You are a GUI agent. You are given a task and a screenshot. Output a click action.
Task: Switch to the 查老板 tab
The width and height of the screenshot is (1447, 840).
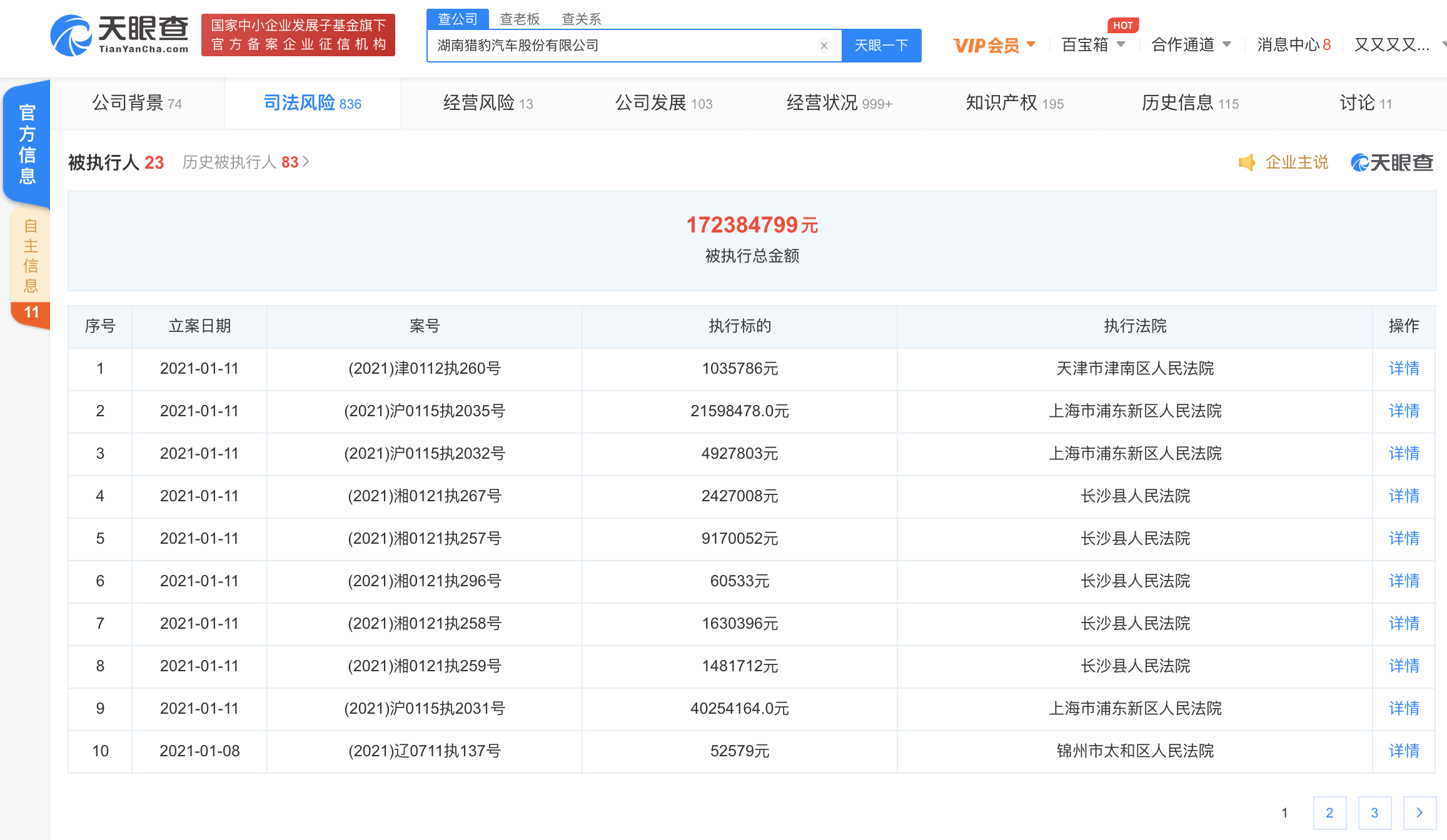(519, 19)
